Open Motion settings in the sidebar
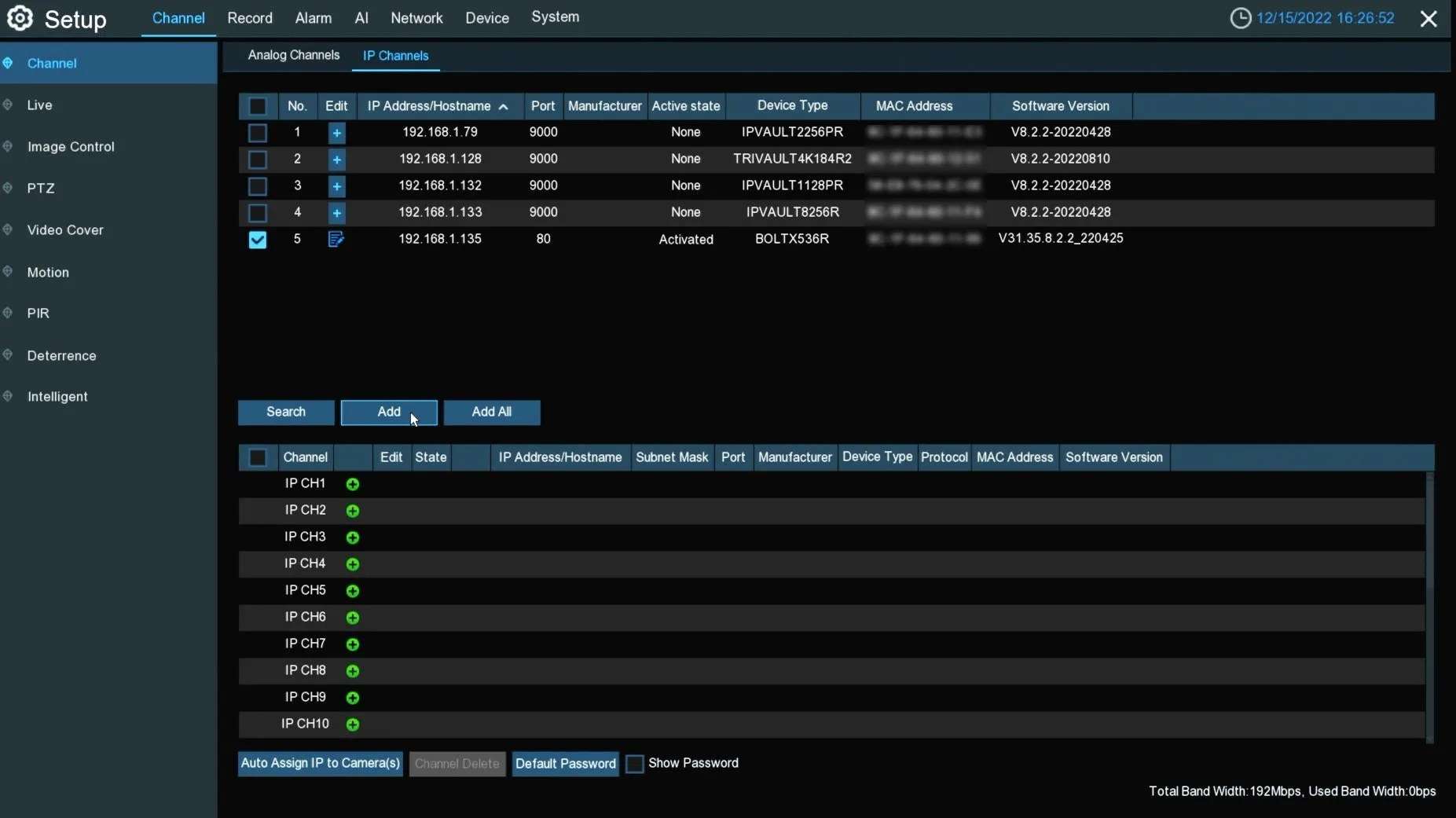Image resolution: width=1456 pixels, height=818 pixels. (x=48, y=273)
